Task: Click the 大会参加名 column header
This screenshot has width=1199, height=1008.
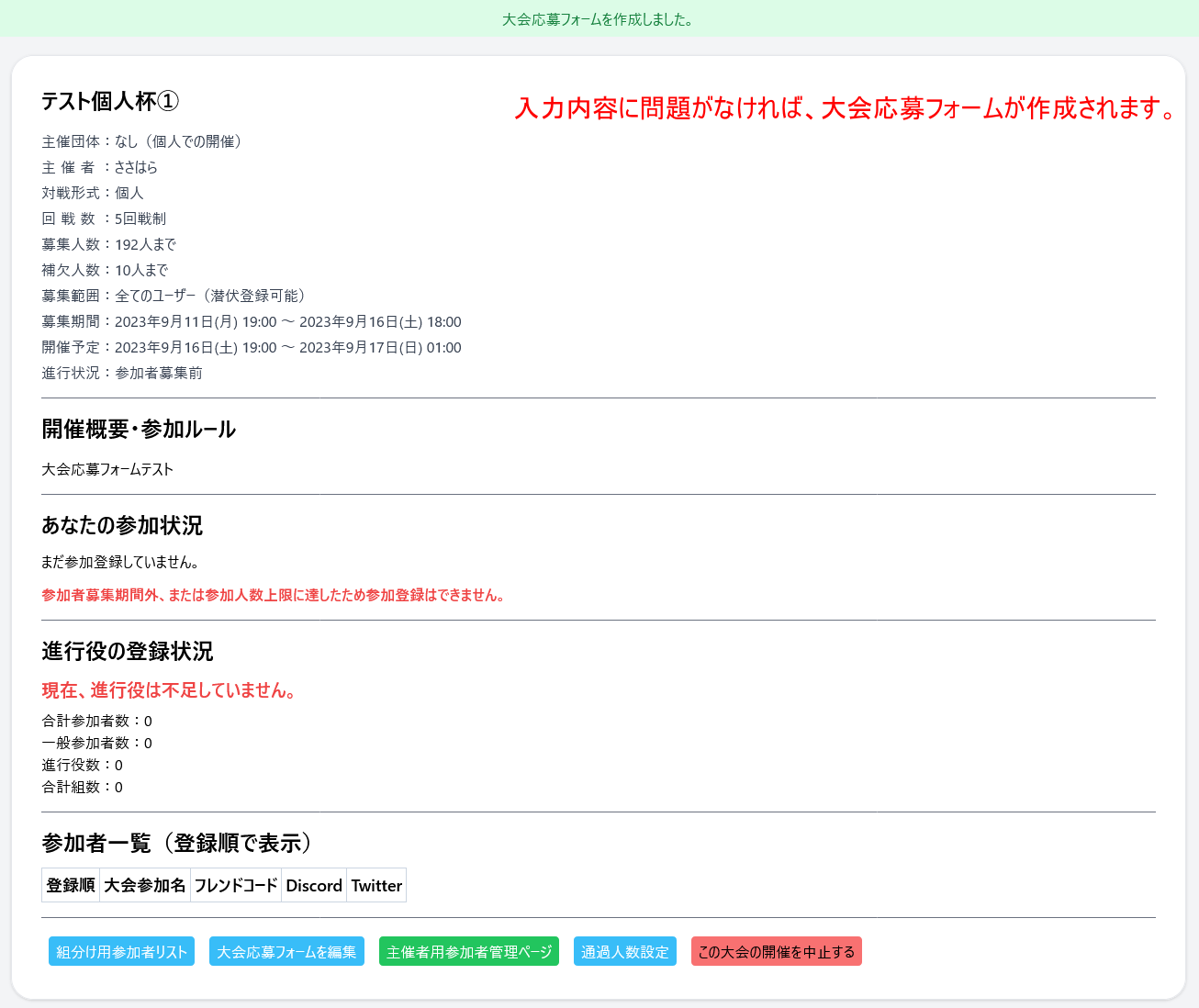Action: click(x=144, y=885)
